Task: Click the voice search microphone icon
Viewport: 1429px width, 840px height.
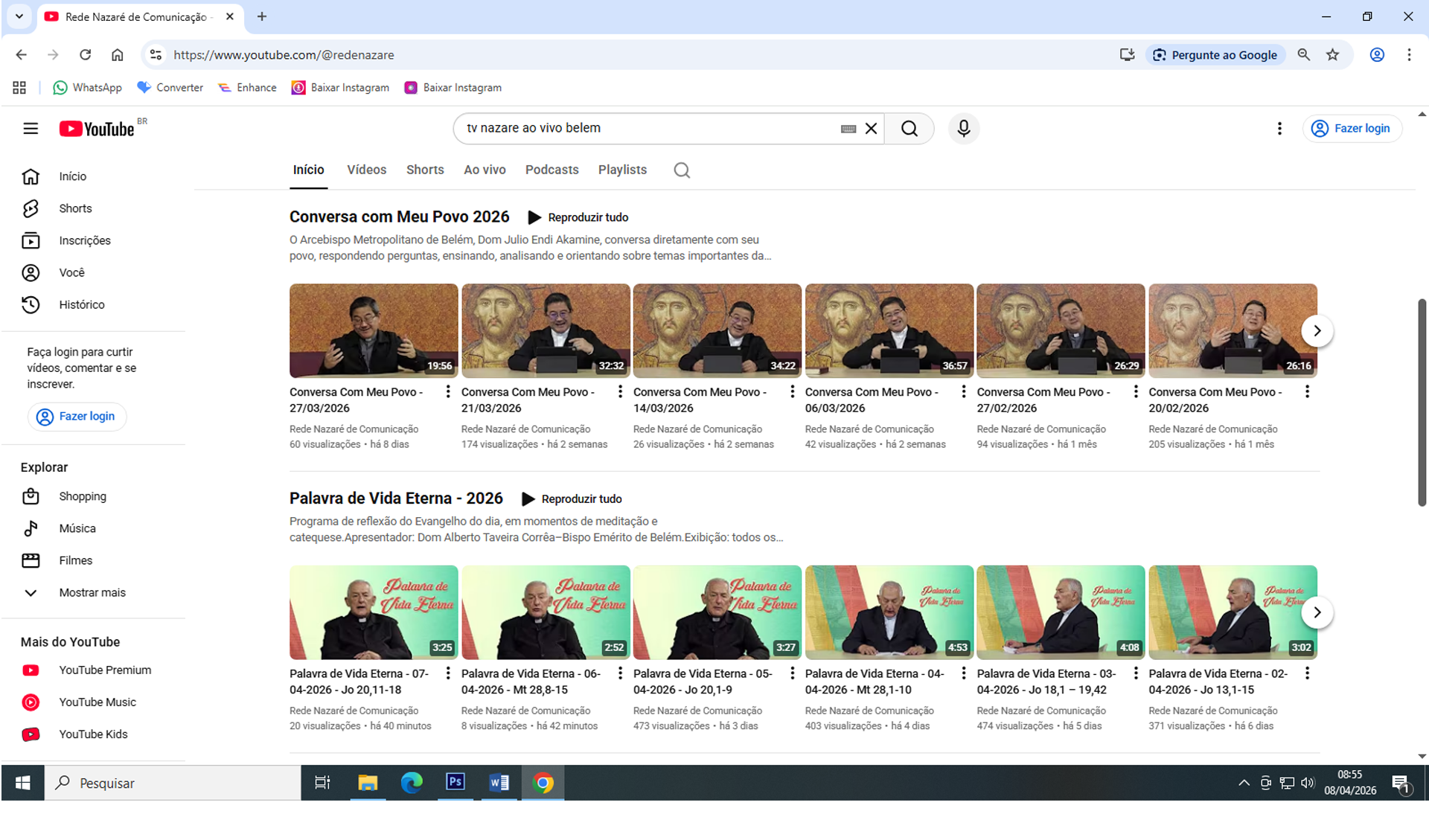Action: point(963,129)
